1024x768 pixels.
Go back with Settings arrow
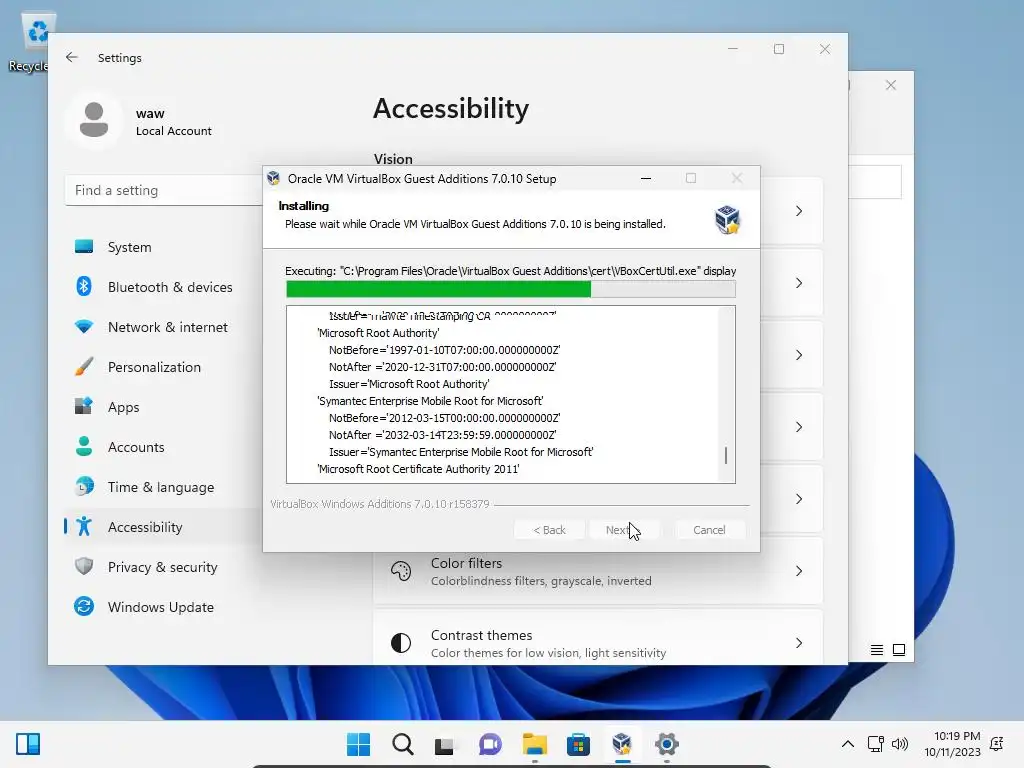72,57
